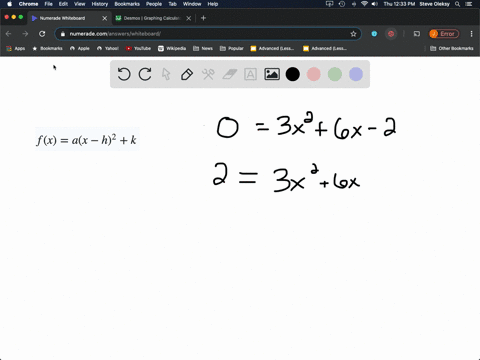The height and width of the screenshot is (360, 480).
Task: Go back with browser back arrow
Action: pos(9,34)
